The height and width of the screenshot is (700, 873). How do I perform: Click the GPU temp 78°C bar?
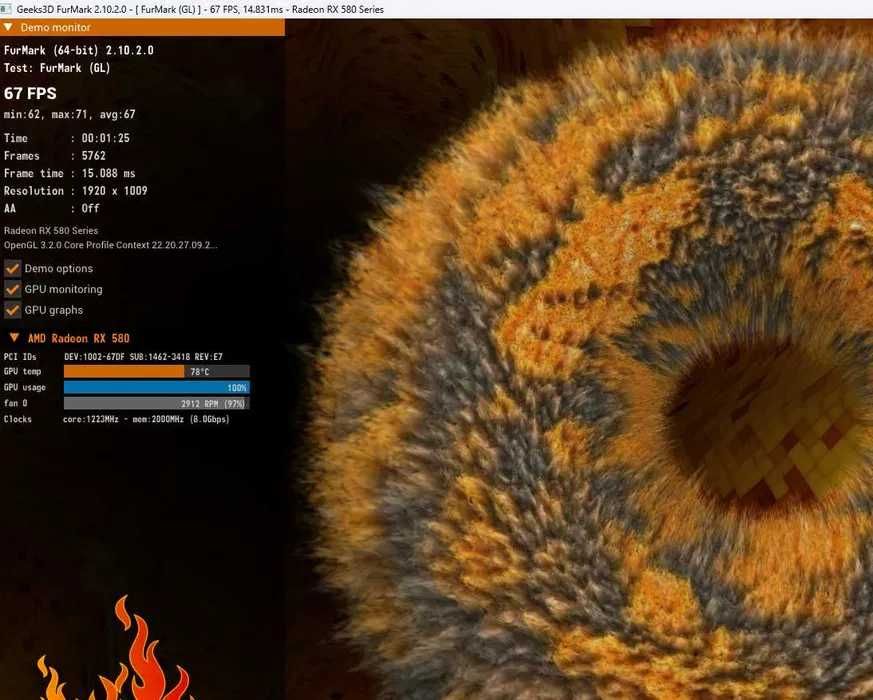(156, 371)
